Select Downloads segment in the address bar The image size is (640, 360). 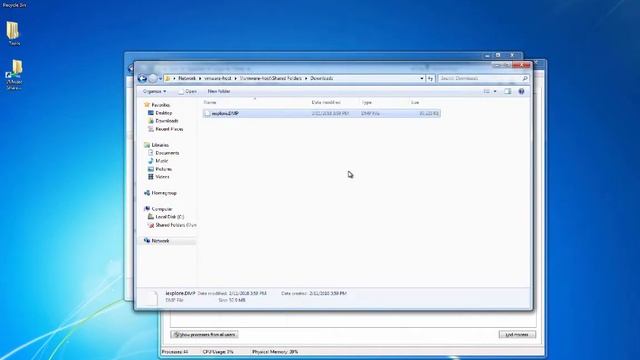pos(322,78)
